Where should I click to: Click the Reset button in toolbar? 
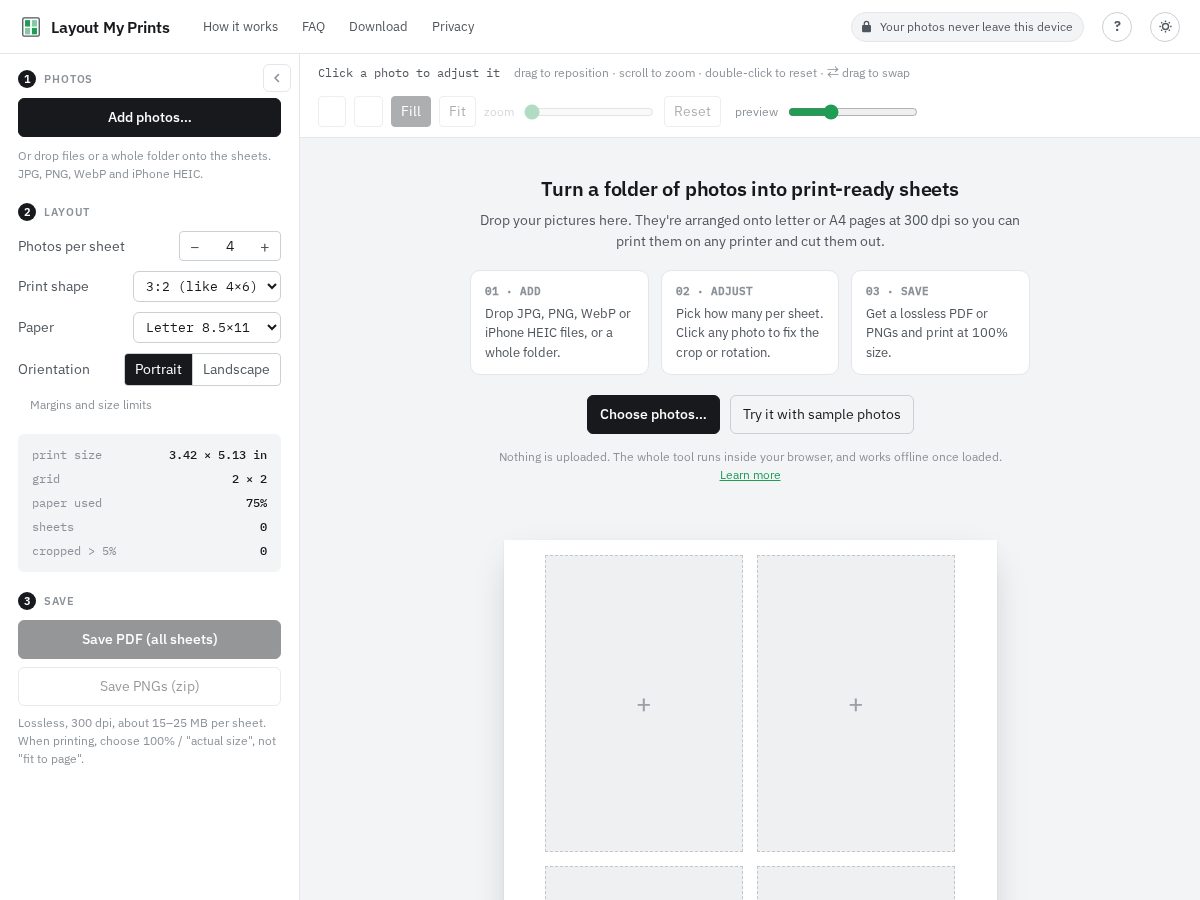click(692, 111)
